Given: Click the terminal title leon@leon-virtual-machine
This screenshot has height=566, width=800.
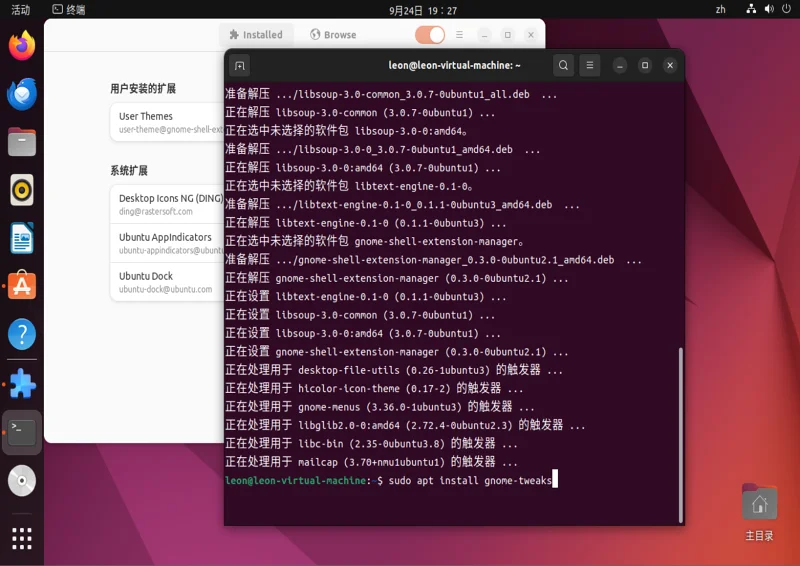Looking at the screenshot, I should click(x=454, y=65).
